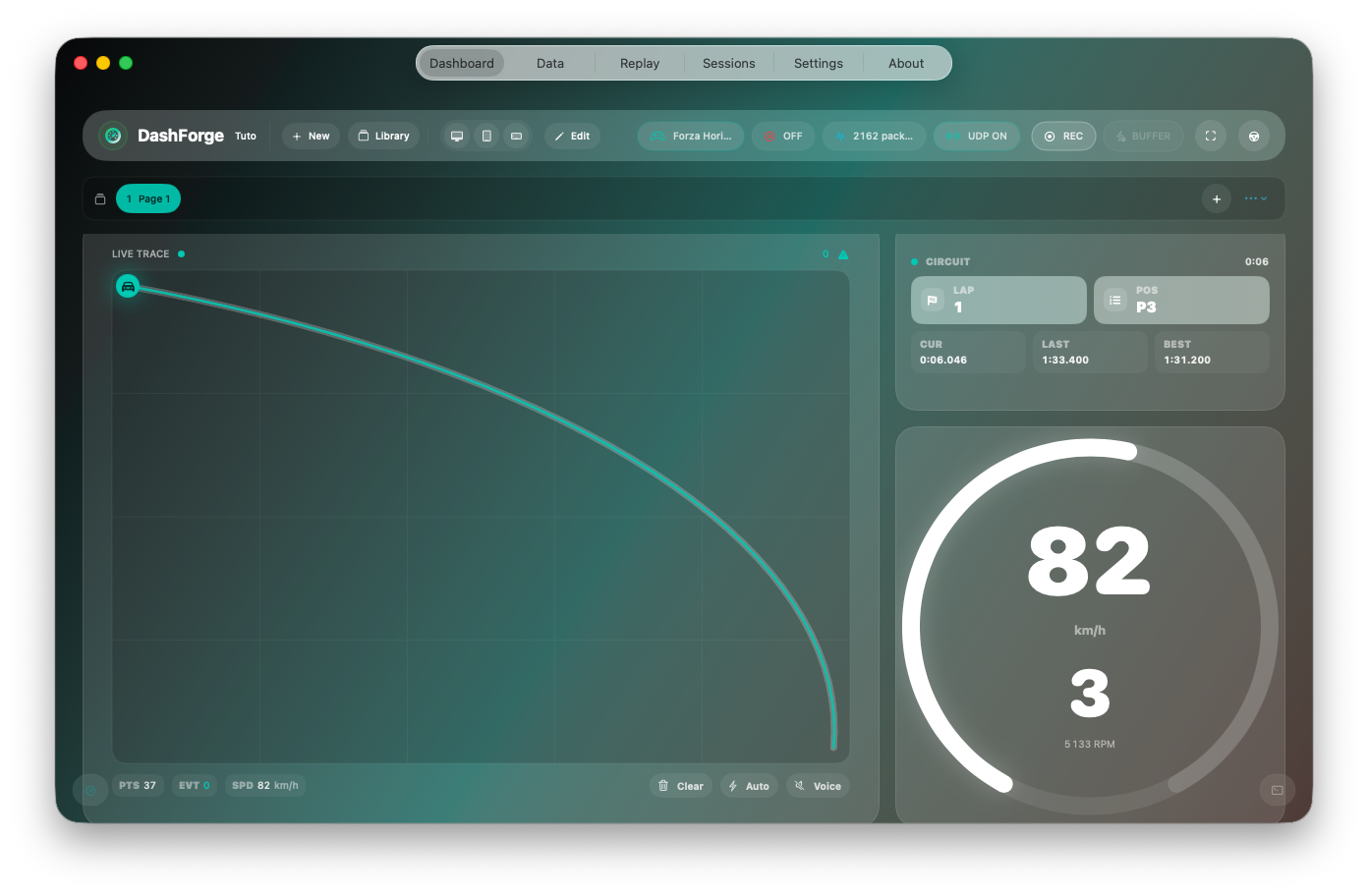Click the 0:06 circuit timer
The height and width of the screenshot is (896, 1368).
[x=1257, y=262]
